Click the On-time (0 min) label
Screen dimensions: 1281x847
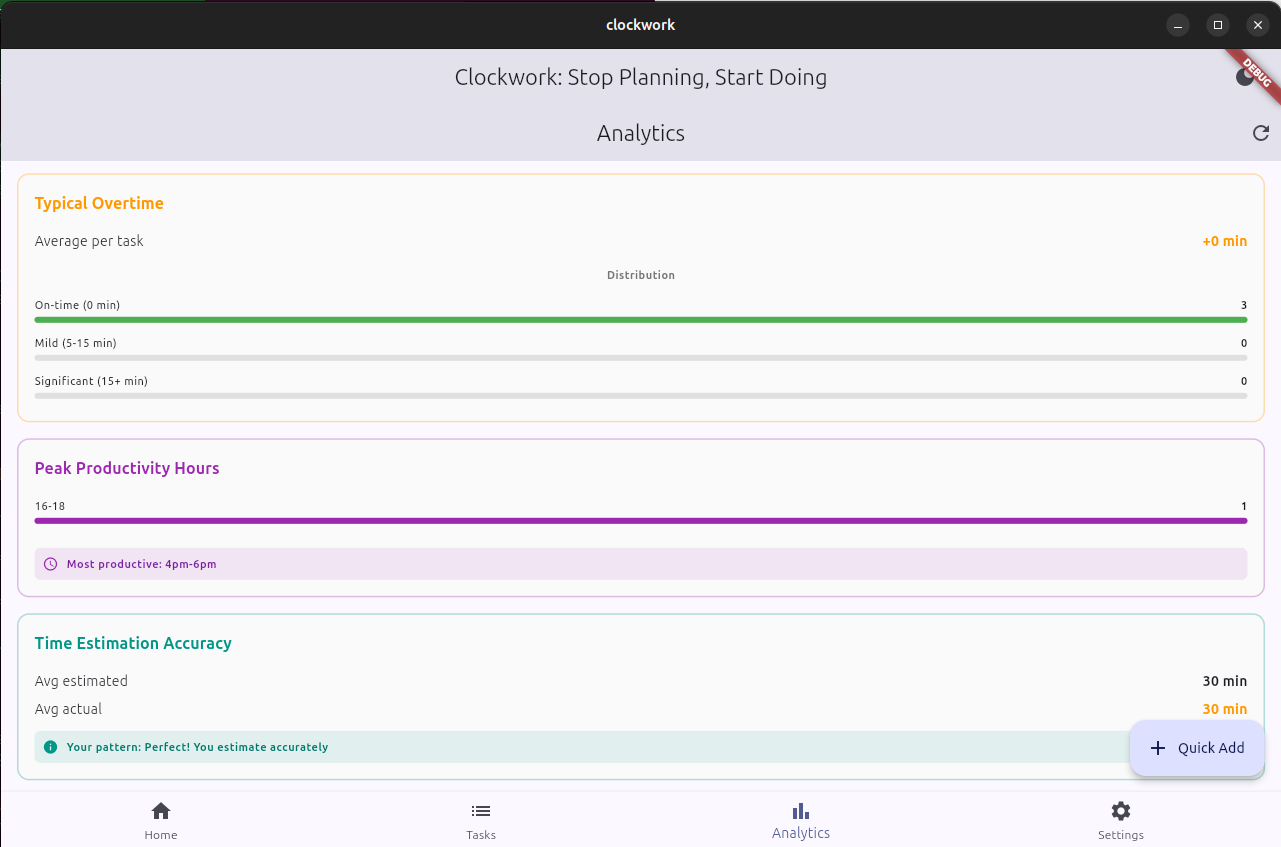coord(77,305)
